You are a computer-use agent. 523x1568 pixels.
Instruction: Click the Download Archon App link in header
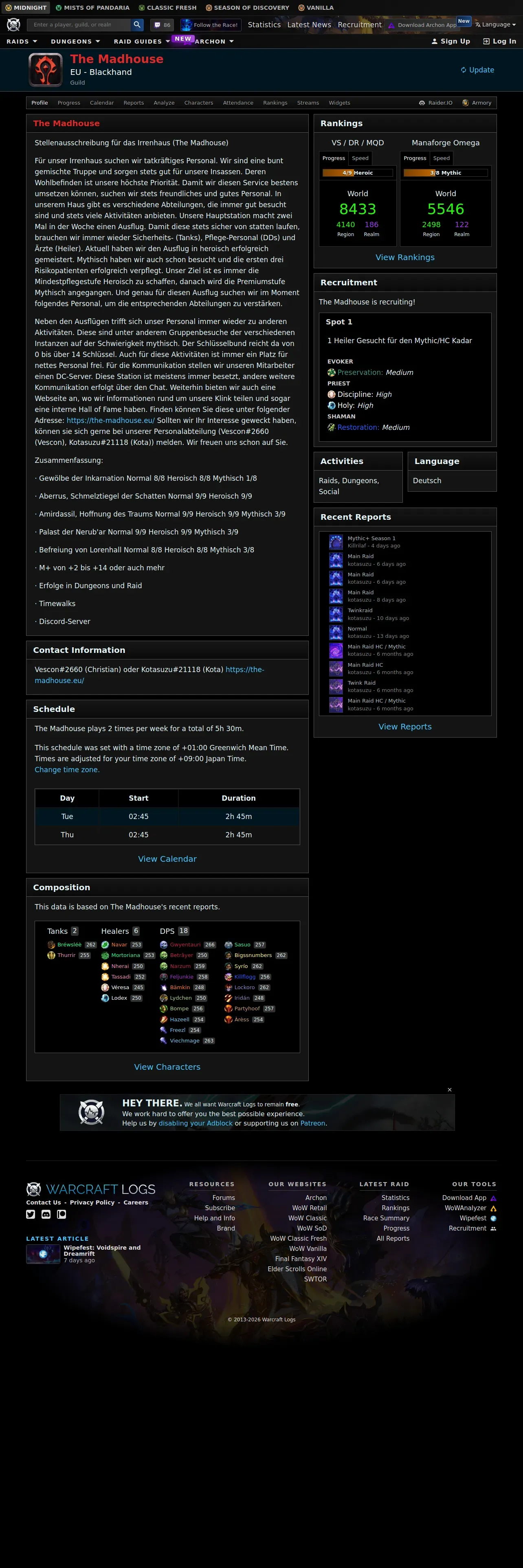(x=422, y=25)
